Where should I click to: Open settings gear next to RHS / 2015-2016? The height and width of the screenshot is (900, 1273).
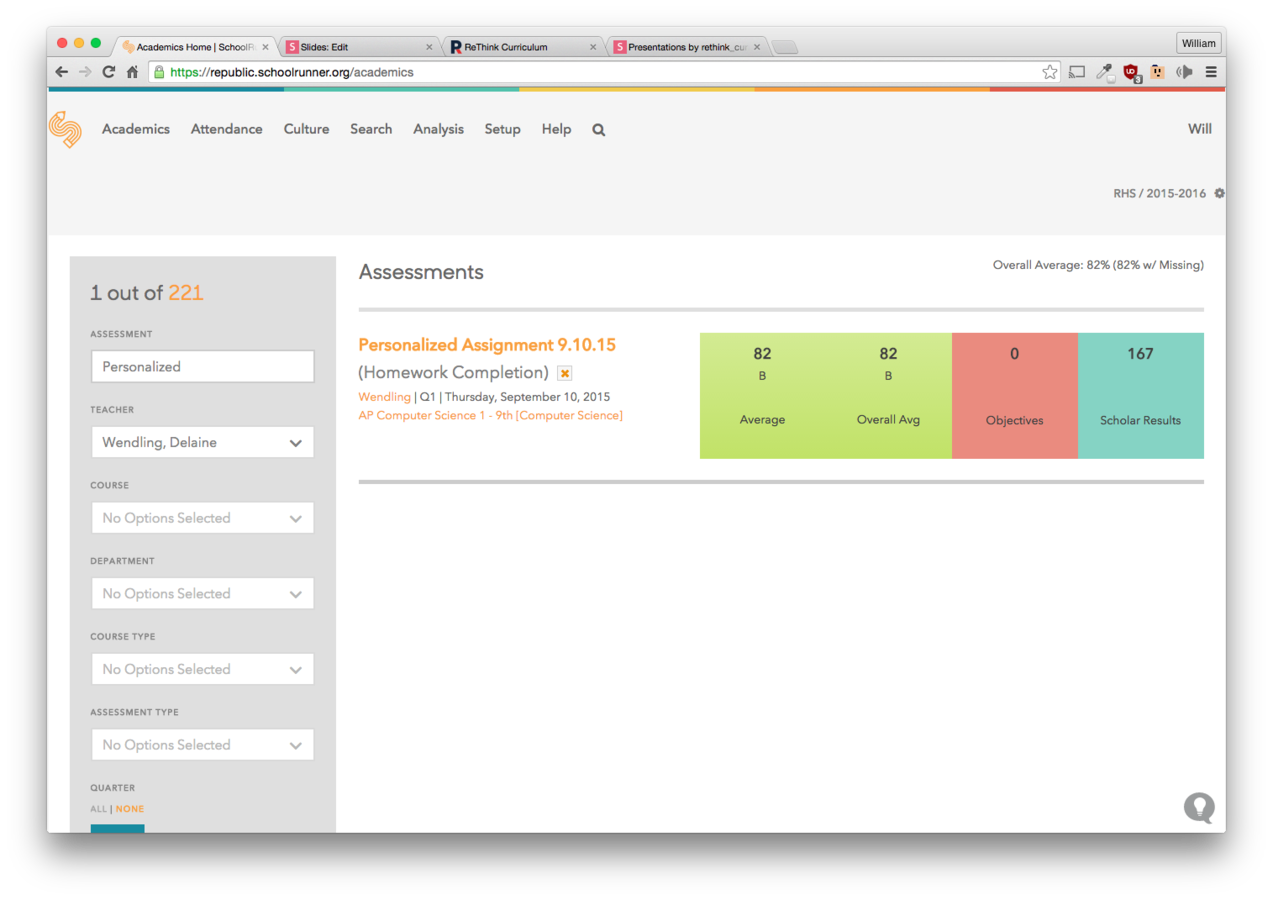[x=1219, y=194]
